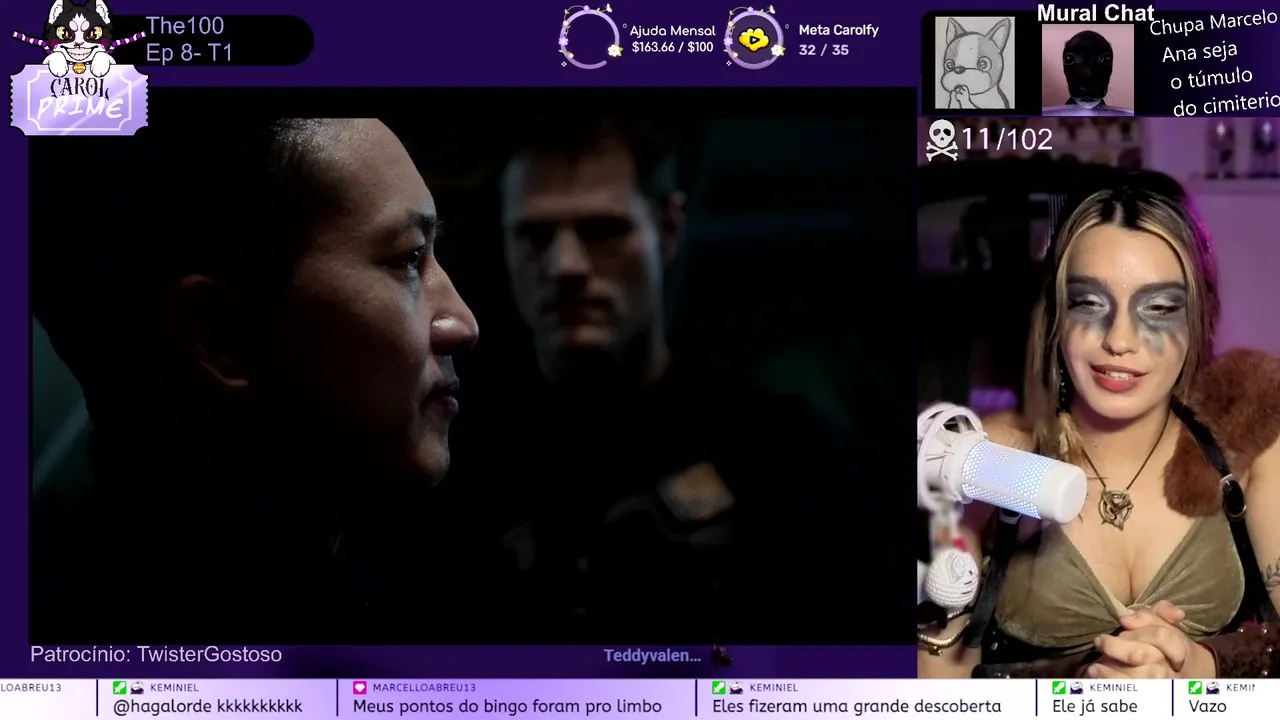Click the '$163.66 / $100' amount
Image resolution: width=1280 pixels, height=720 pixels.
[672, 48]
